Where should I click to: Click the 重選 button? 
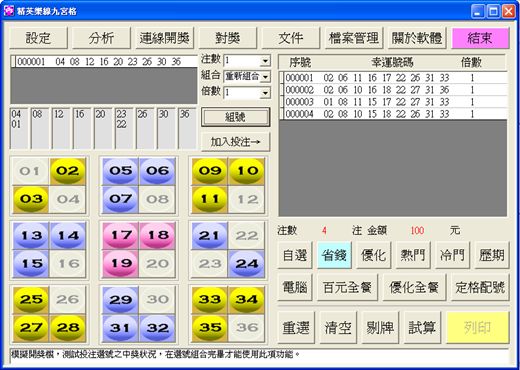click(296, 328)
